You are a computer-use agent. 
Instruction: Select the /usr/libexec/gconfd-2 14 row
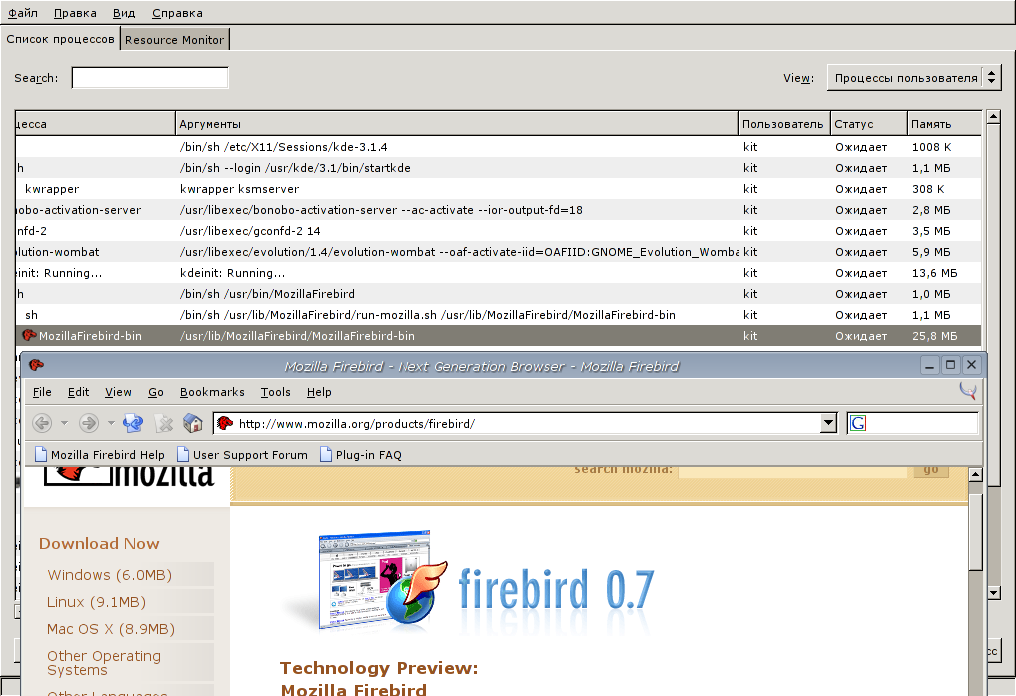[498, 231]
